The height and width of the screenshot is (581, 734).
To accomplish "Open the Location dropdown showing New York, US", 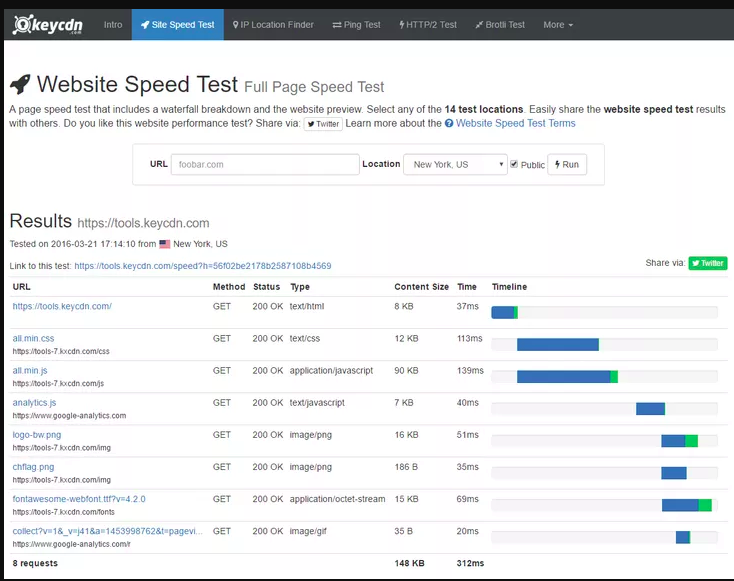I will 455,164.
